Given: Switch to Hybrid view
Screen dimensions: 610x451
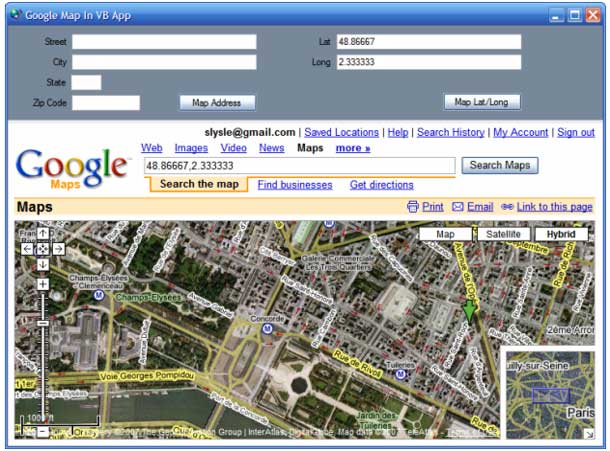Looking at the screenshot, I should tap(561, 234).
